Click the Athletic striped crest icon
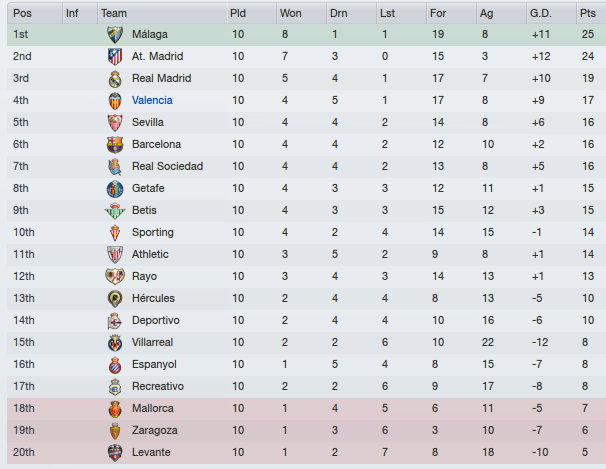The height and width of the screenshot is (469, 606). [115, 255]
